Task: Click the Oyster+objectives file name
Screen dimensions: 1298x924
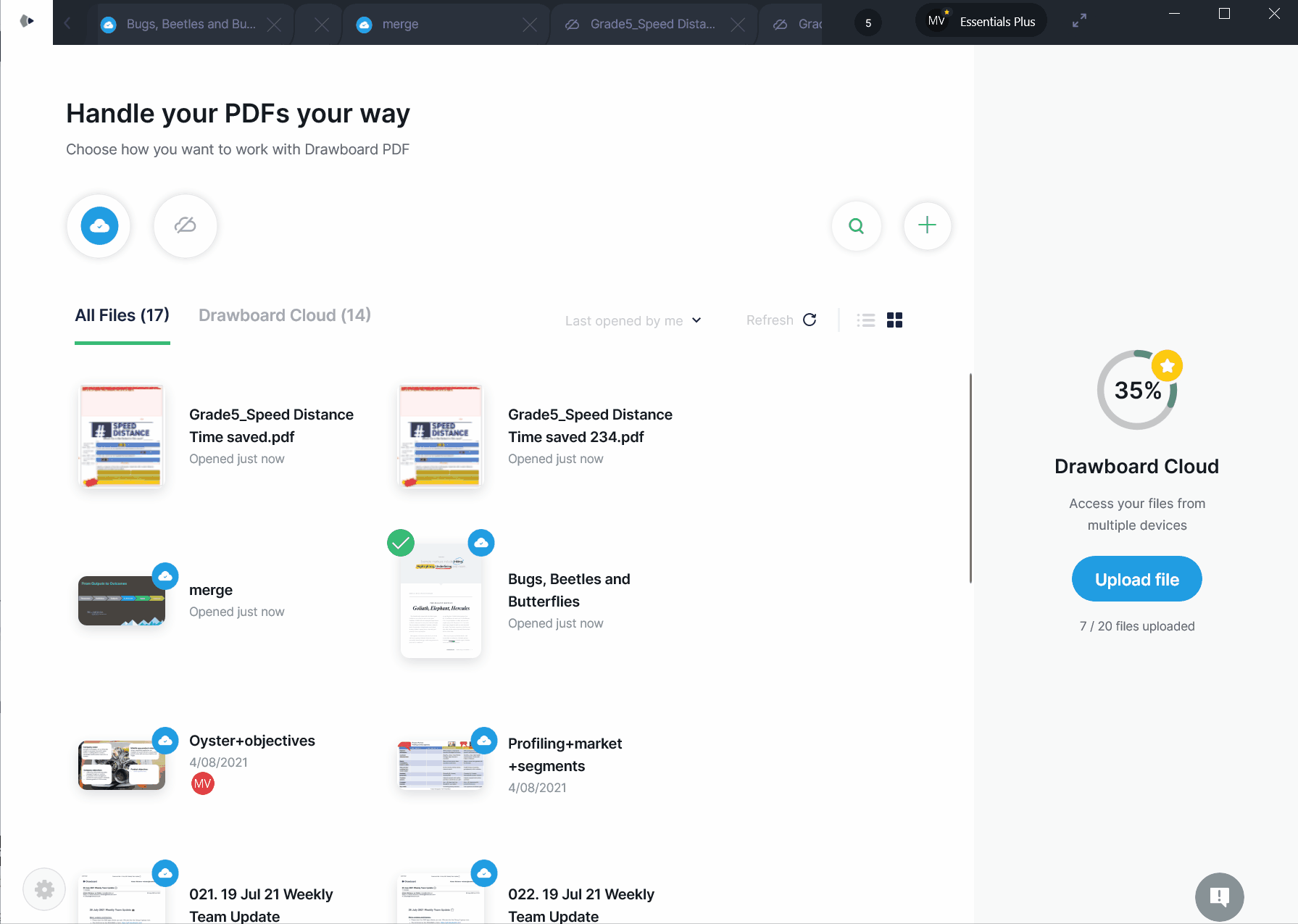Action: coord(252,741)
